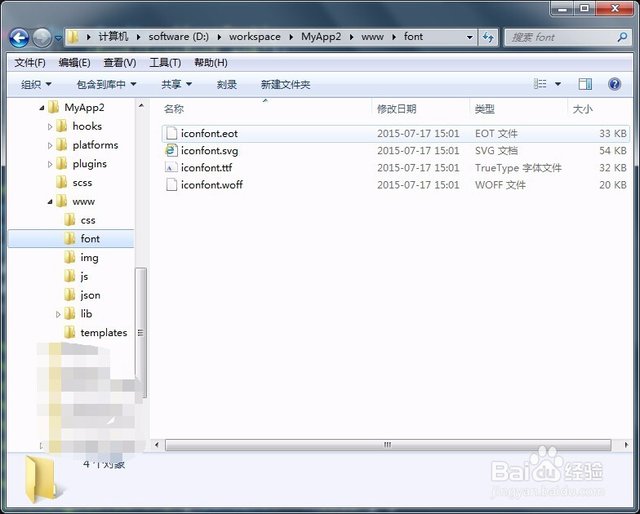Expand the hooks folder node
The image size is (640, 514).
pyautogui.click(x=50, y=127)
